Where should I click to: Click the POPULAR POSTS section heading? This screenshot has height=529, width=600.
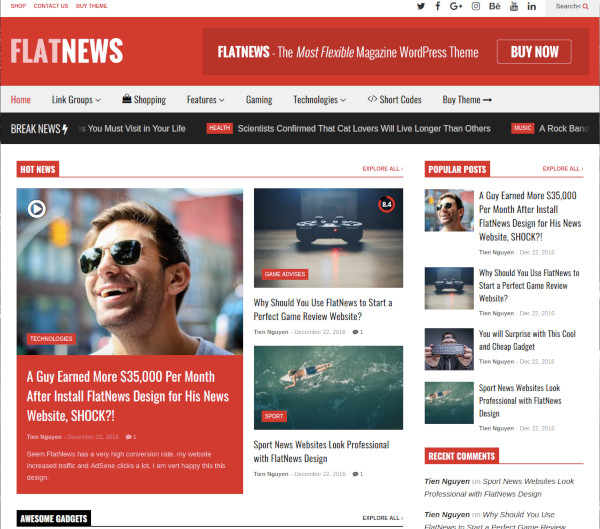coord(457,169)
